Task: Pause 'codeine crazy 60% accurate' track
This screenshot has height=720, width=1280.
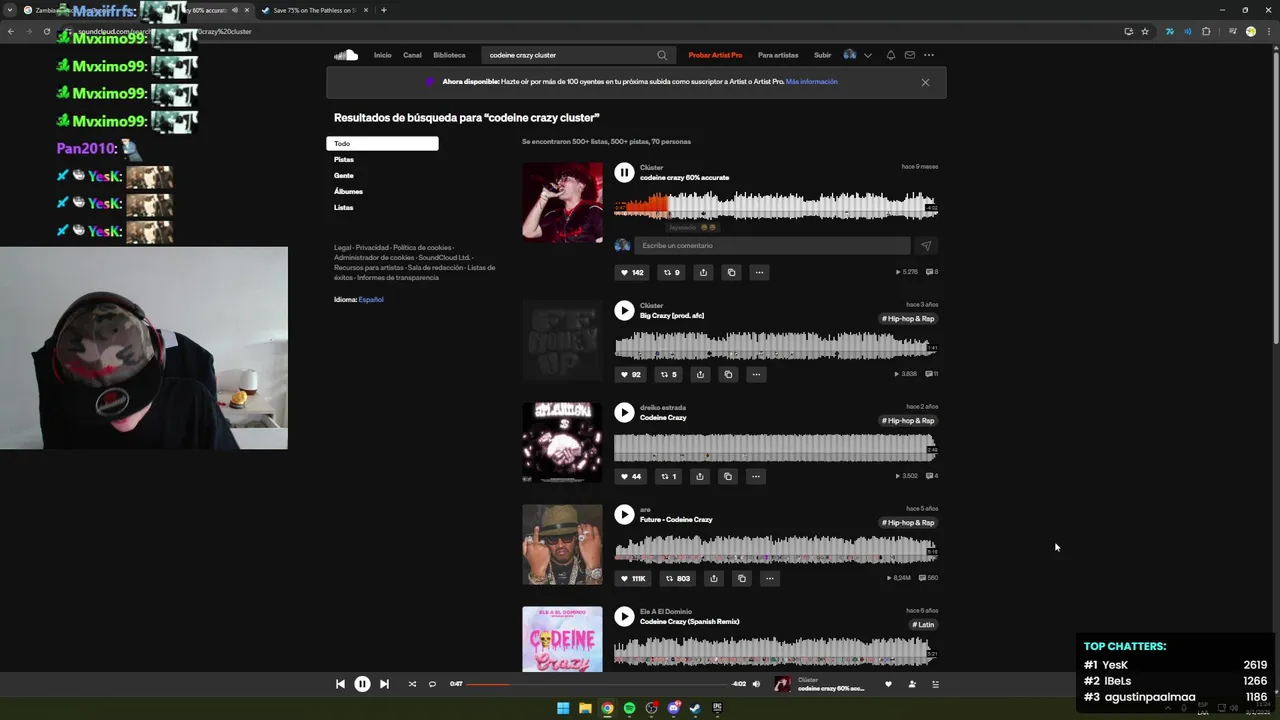Action: [624, 172]
